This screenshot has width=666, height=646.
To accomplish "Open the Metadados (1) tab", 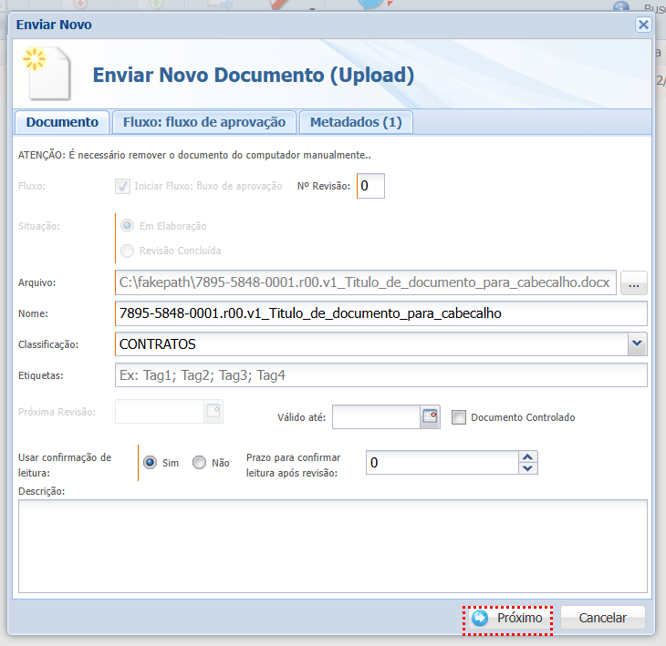I will tap(355, 122).
